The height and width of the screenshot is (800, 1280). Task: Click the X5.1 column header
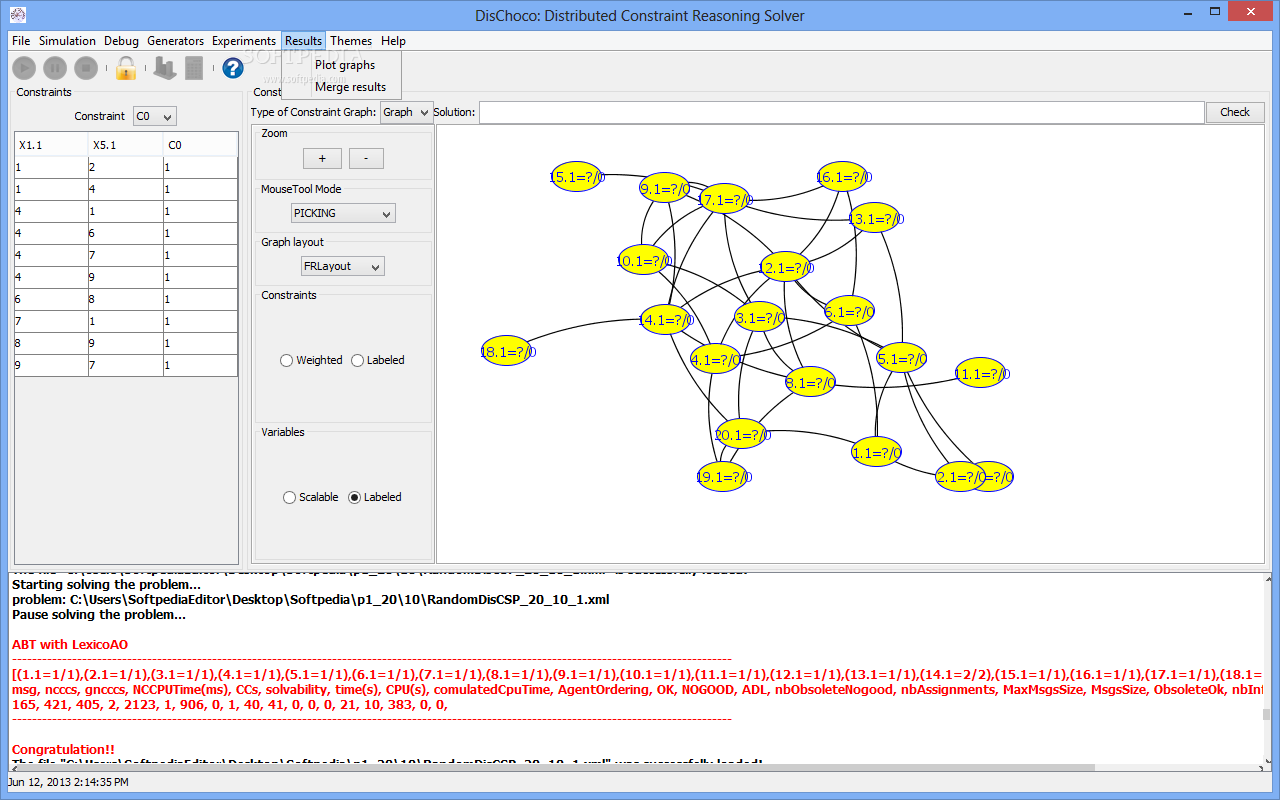pyautogui.click(x=126, y=145)
